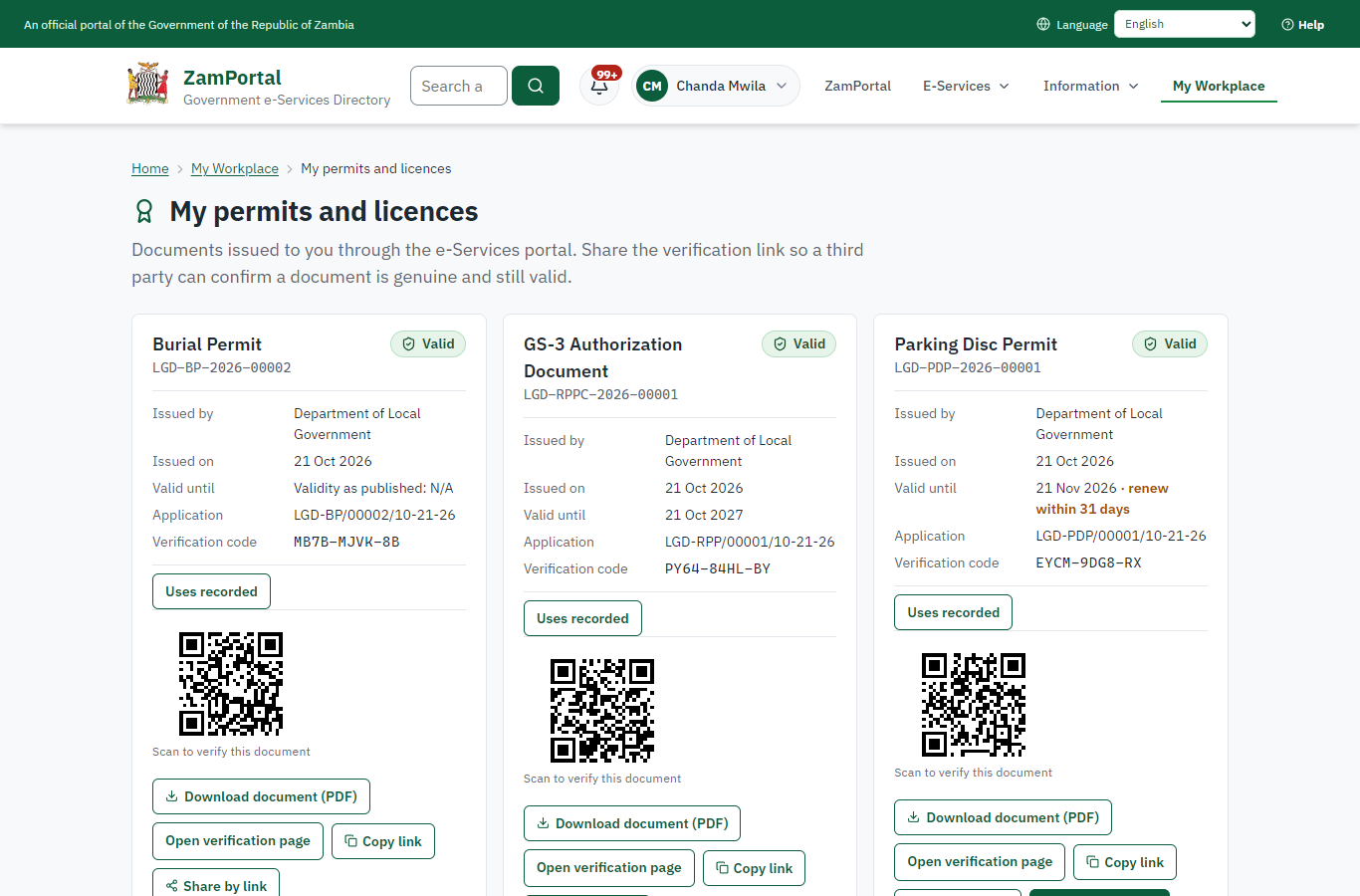Click verification code MB7B-MJVK-8B
The width and height of the screenshot is (1360, 896).
[346, 542]
